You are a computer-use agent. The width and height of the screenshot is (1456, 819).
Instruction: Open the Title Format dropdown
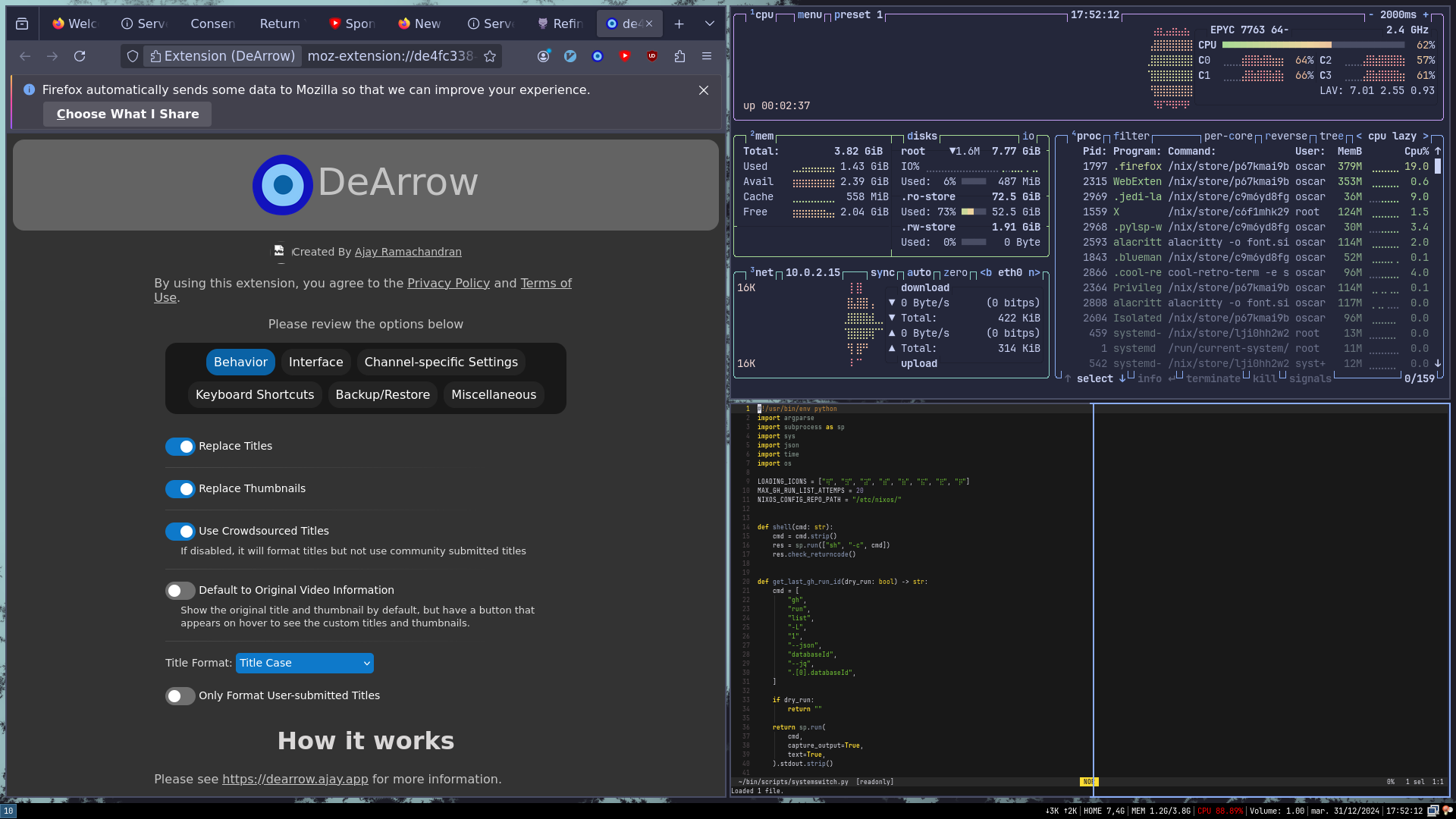click(x=305, y=663)
